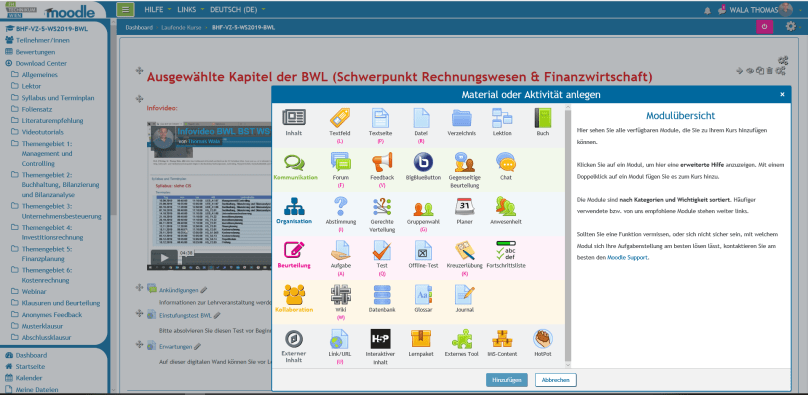Select the Test checkmark module icon

382,250
